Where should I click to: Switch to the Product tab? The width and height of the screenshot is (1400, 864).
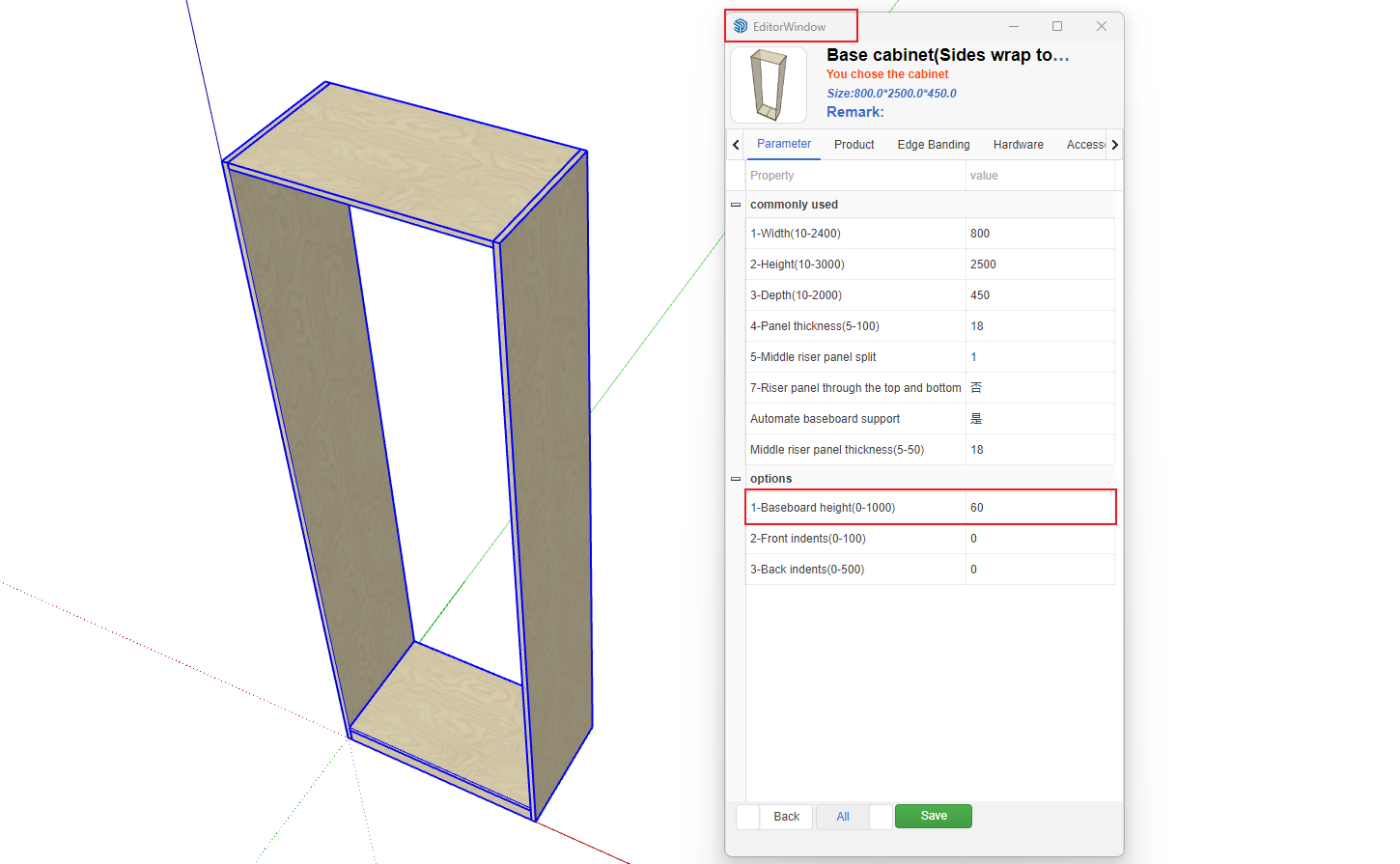coord(854,145)
